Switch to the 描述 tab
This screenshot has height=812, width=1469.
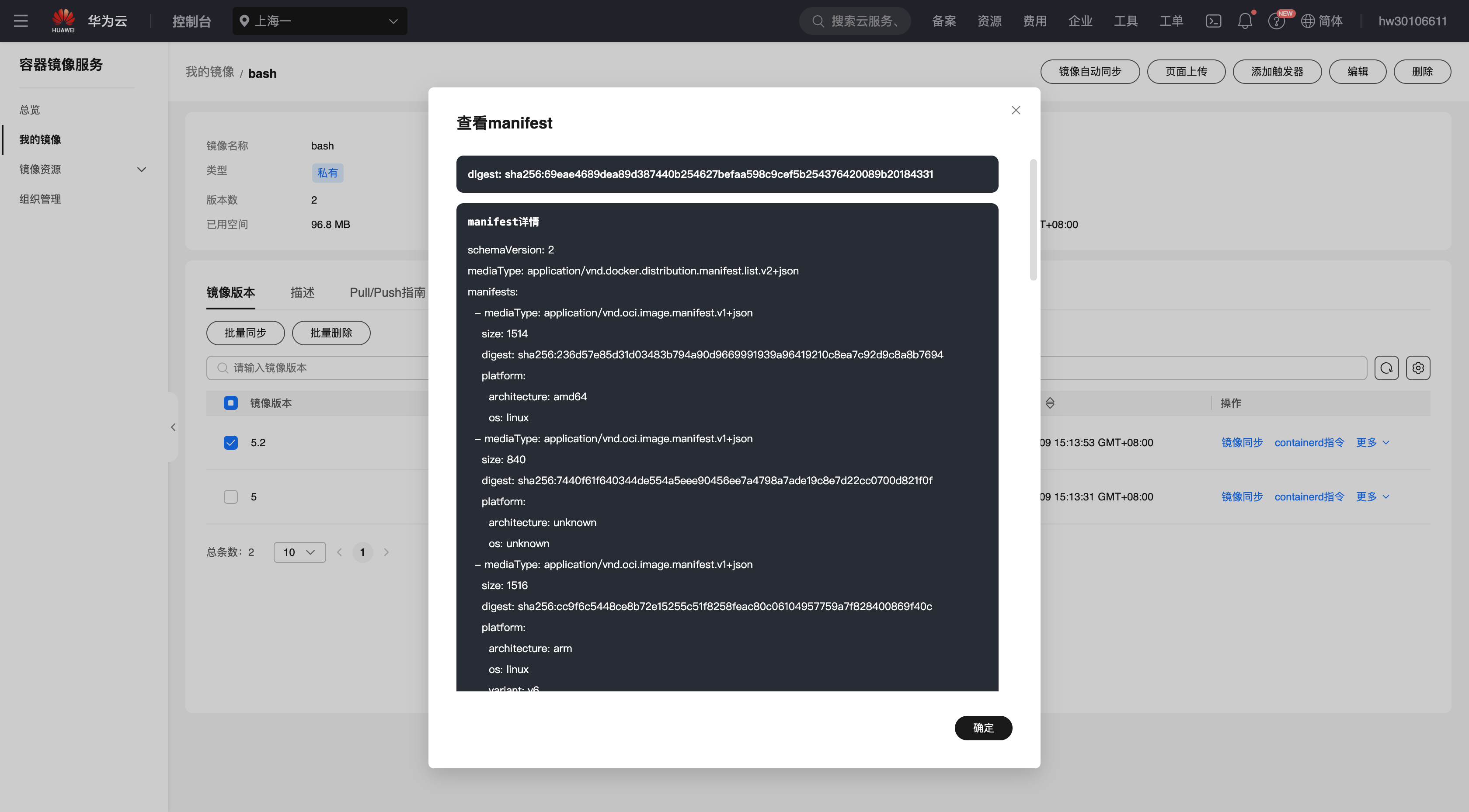click(x=302, y=292)
